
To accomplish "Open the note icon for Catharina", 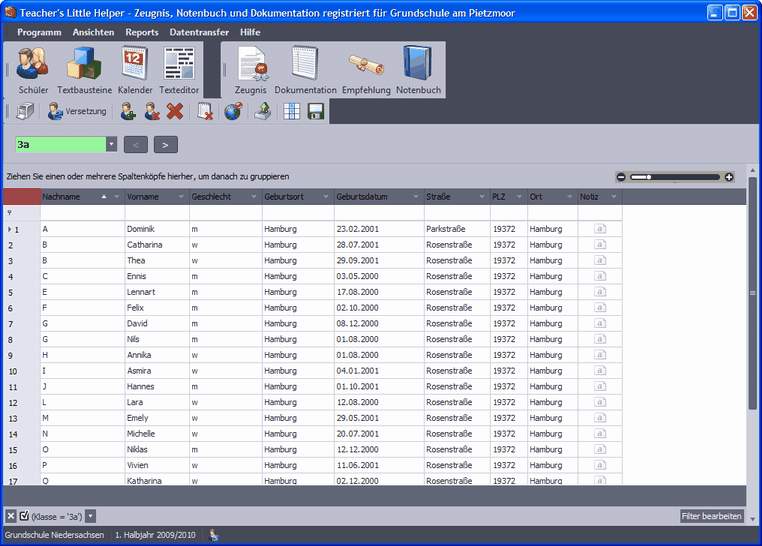I will coord(600,244).
